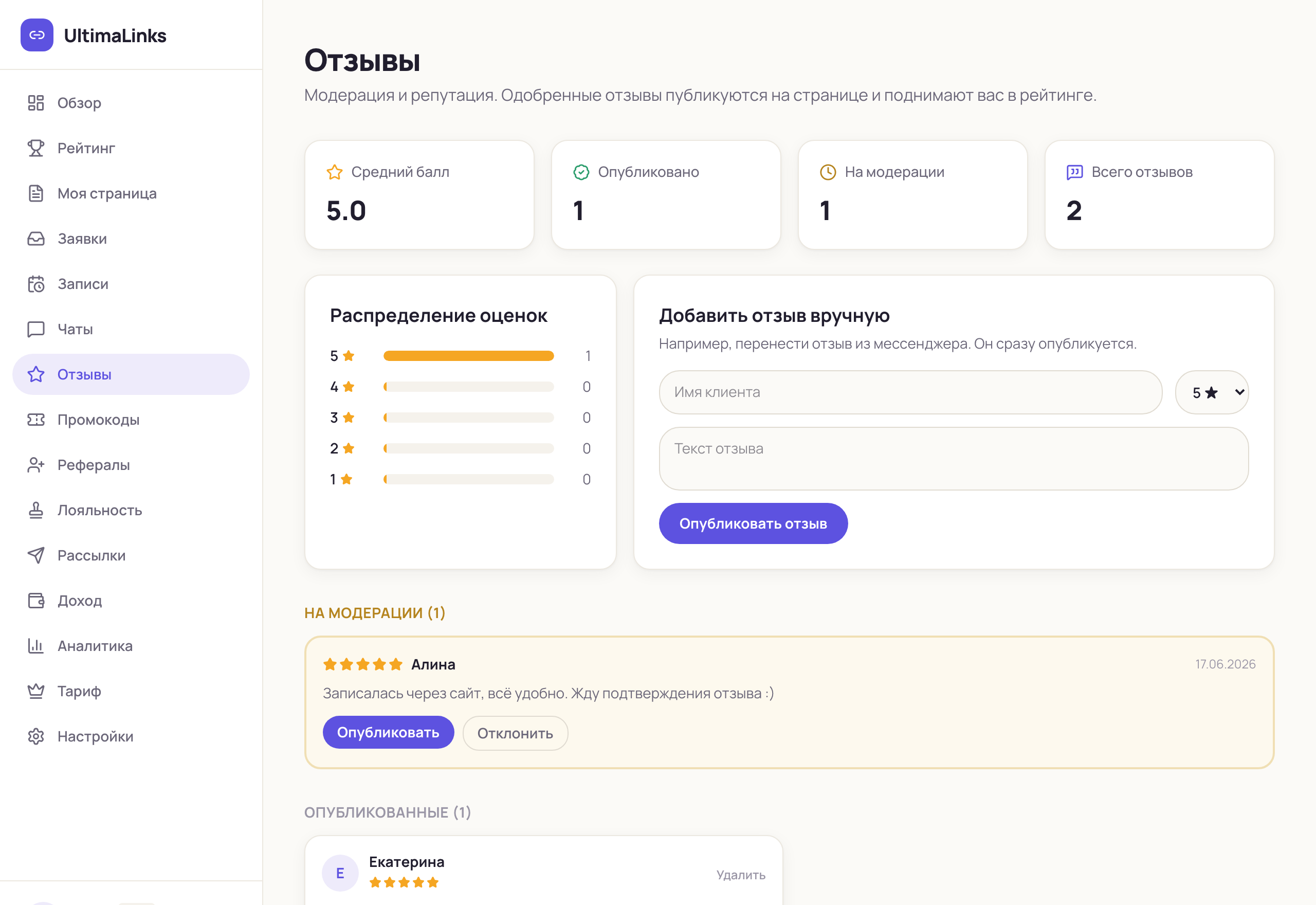Click the Всего отзывов value 2
The height and width of the screenshot is (905, 1316).
coord(1074,211)
